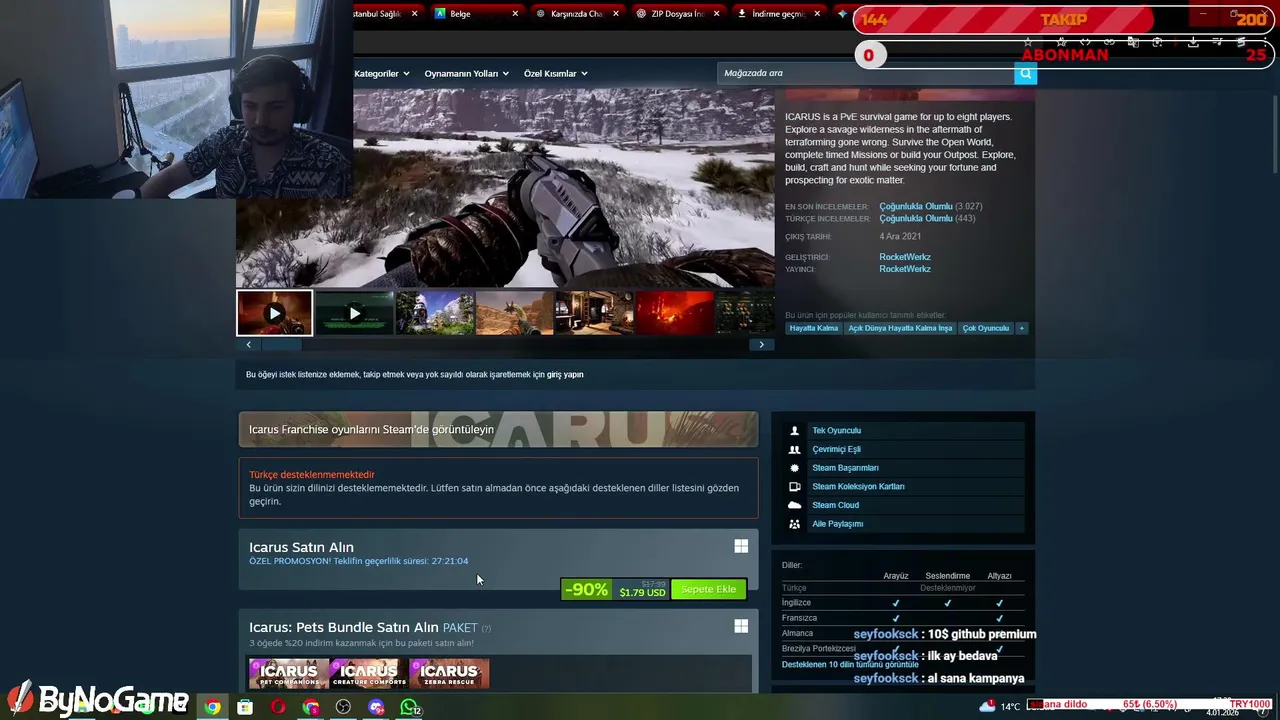This screenshot has height=720, width=1280.
Task: Open the ICARUS Creature Comforts bundle image
Action: click(368, 673)
